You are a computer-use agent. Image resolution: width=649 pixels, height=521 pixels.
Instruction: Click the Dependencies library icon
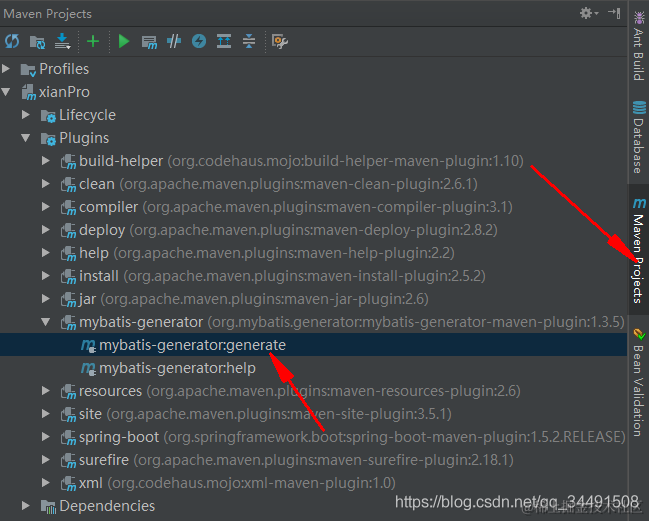(x=48, y=507)
